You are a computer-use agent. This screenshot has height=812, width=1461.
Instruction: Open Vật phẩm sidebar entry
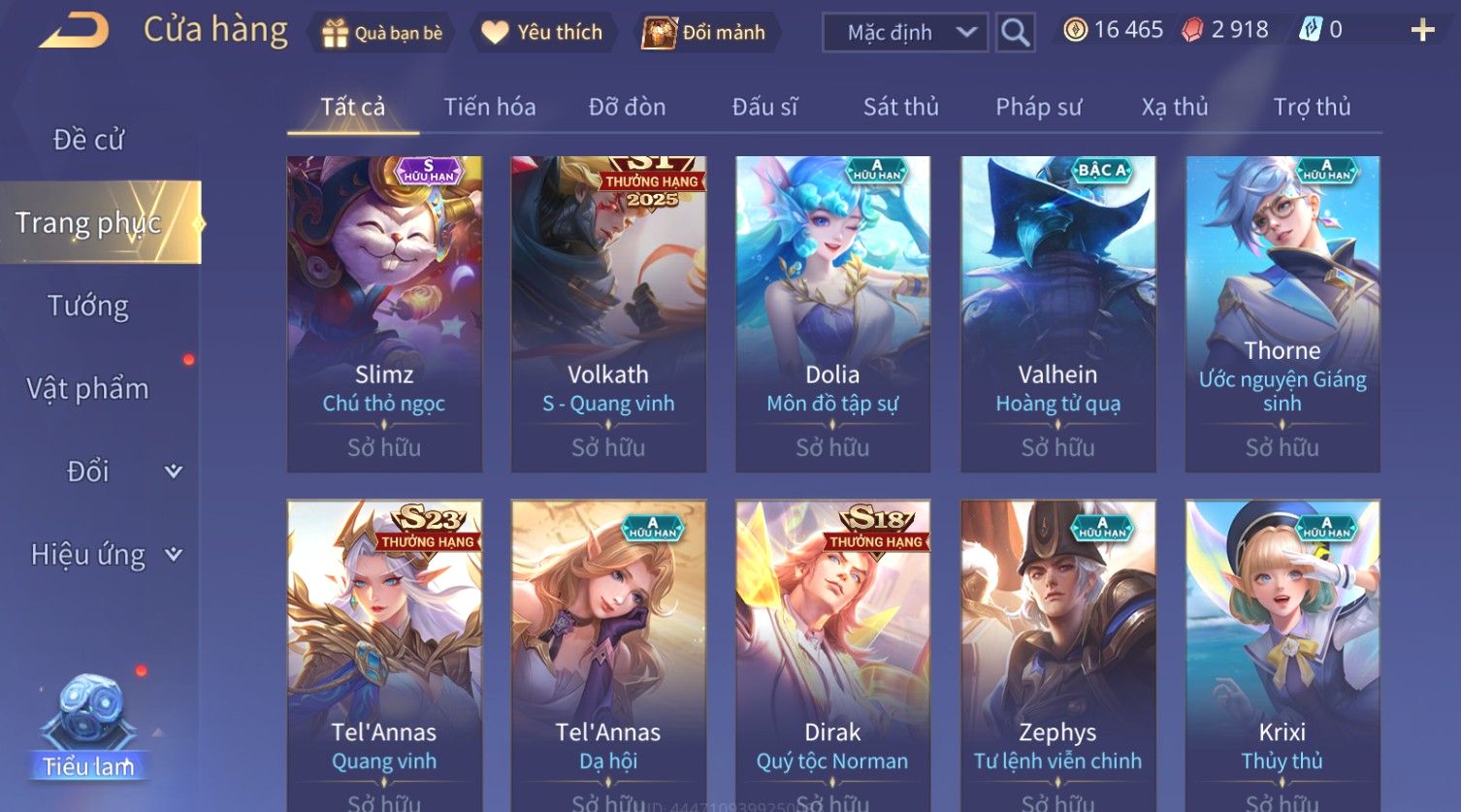pos(88,389)
